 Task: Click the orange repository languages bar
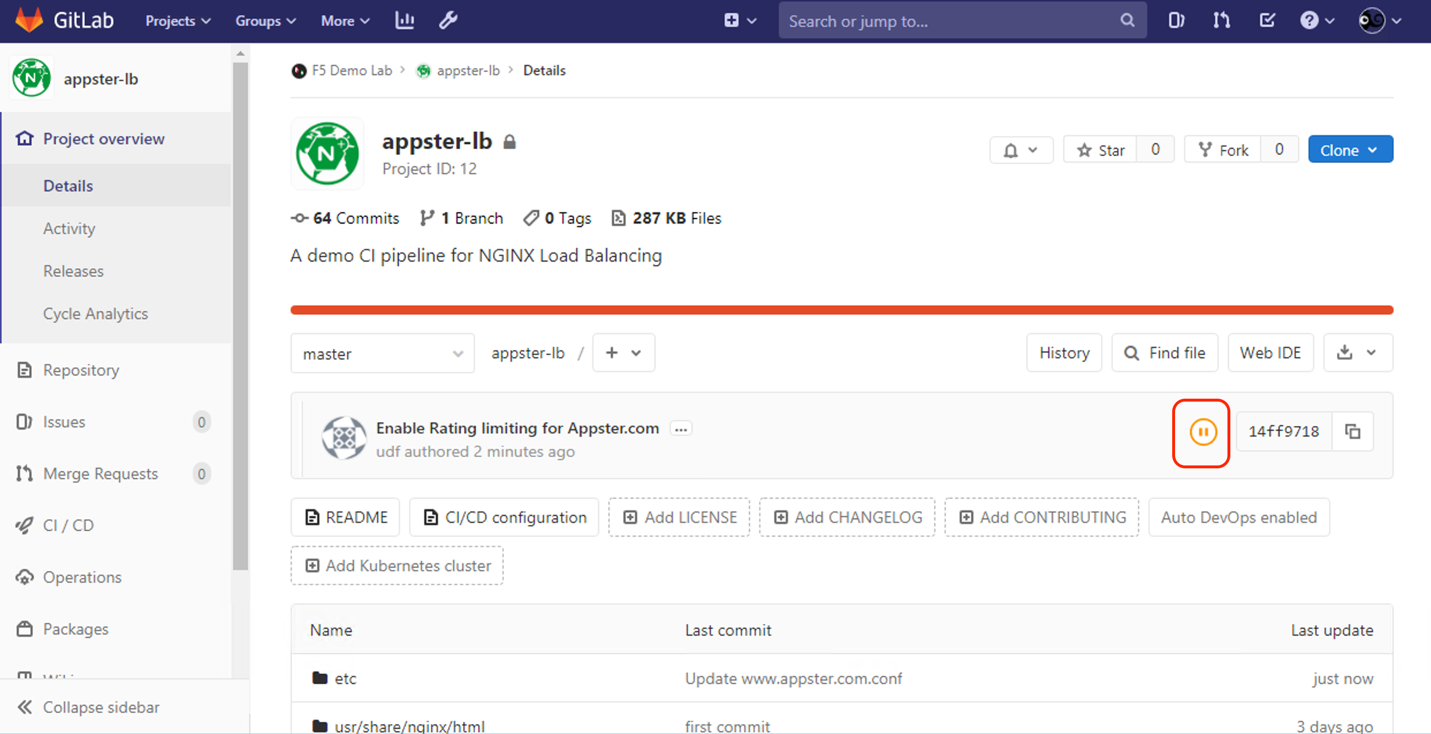tap(841, 310)
